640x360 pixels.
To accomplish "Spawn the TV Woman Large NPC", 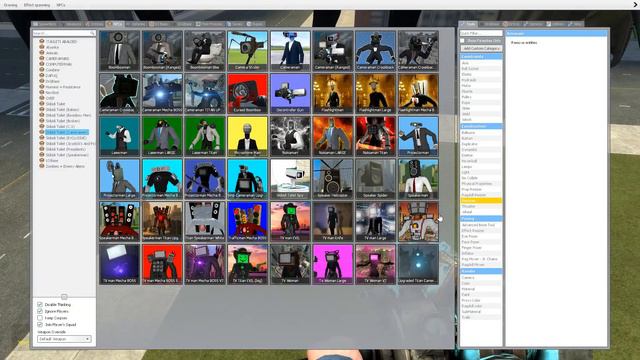I will pos(333,264).
